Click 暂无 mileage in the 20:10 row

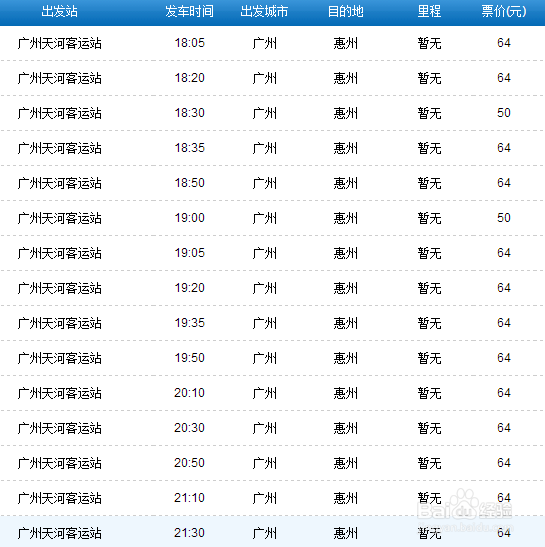coord(430,393)
